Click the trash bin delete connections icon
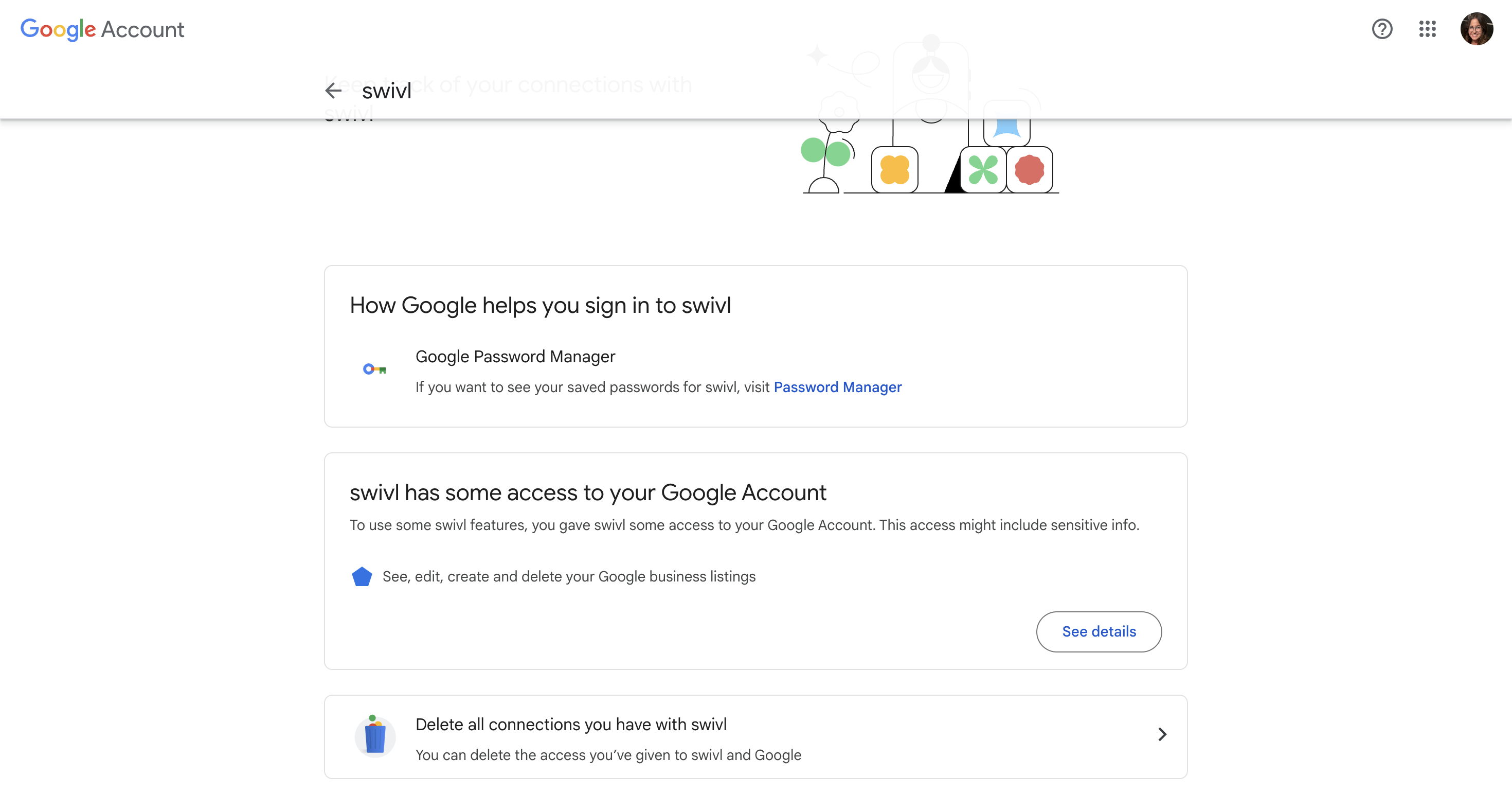This screenshot has height=812, width=1512. 374,736
